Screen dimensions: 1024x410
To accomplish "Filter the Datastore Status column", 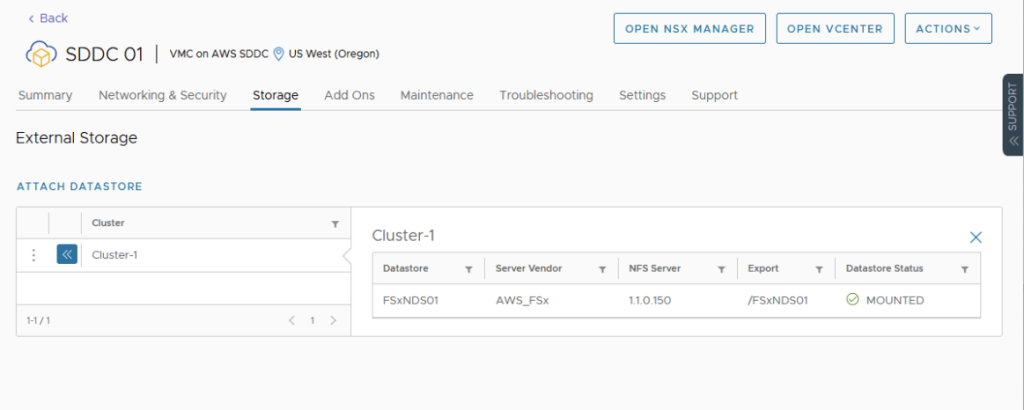I will 965,269.
